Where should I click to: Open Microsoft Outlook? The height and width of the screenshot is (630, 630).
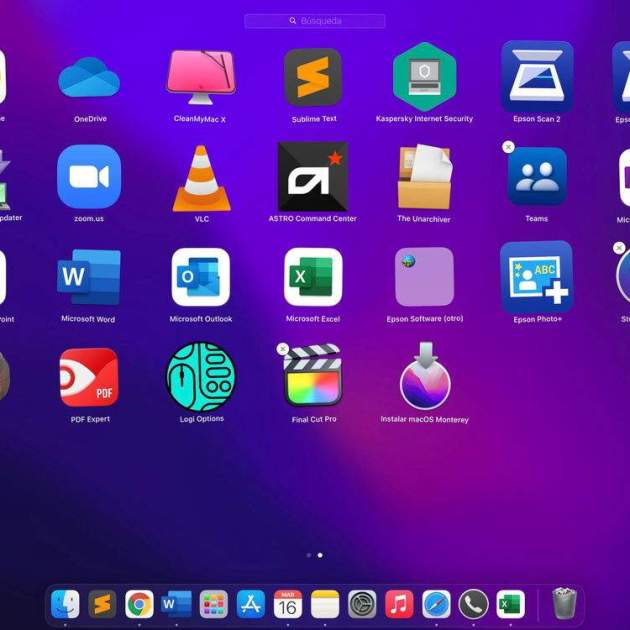201,277
